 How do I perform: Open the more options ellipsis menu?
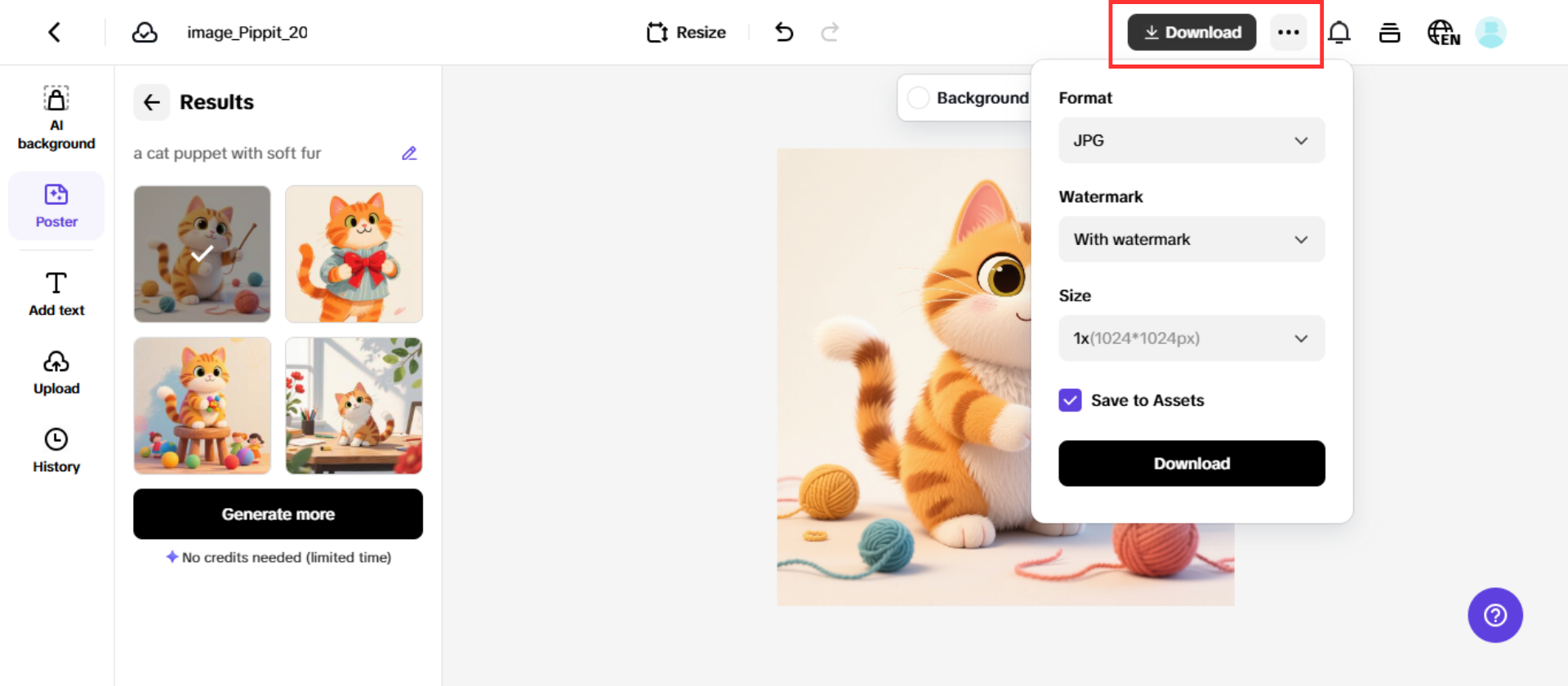coord(1288,33)
